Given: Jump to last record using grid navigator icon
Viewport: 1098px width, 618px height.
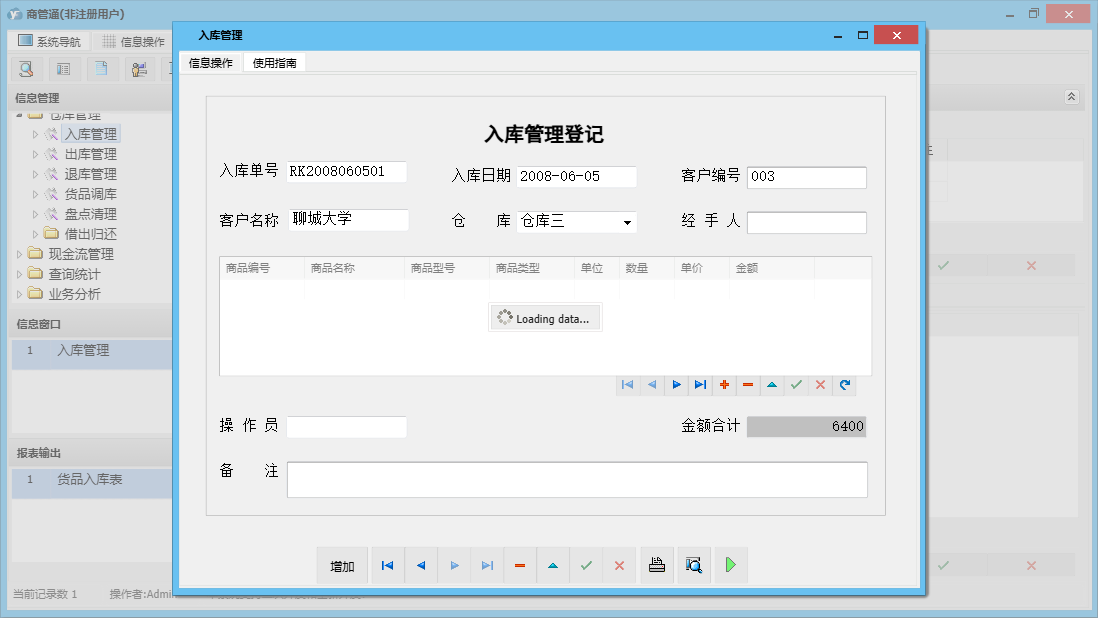Looking at the screenshot, I should coord(700,384).
